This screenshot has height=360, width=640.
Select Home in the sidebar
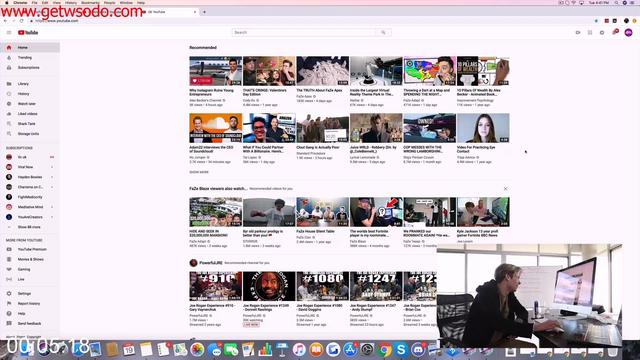pyautogui.click(x=30, y=47)
